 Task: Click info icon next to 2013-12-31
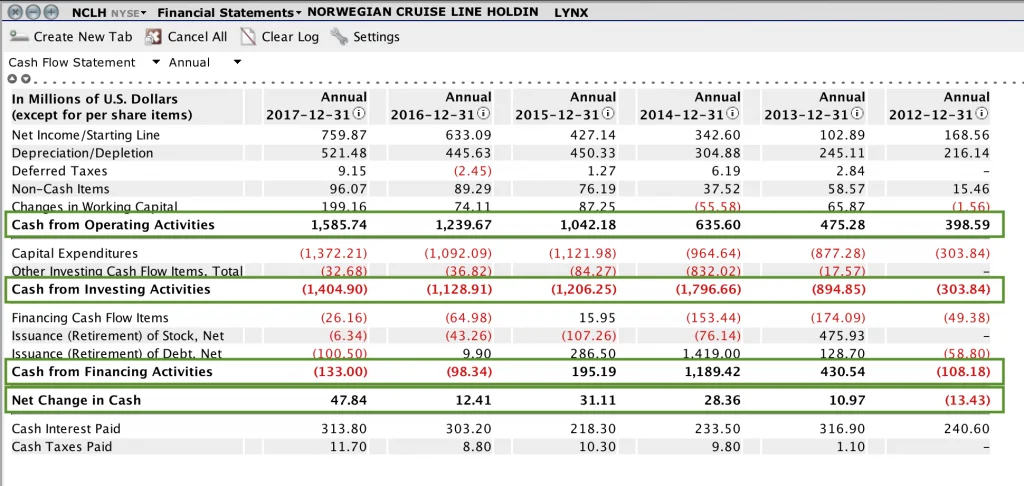pos(857,114)
